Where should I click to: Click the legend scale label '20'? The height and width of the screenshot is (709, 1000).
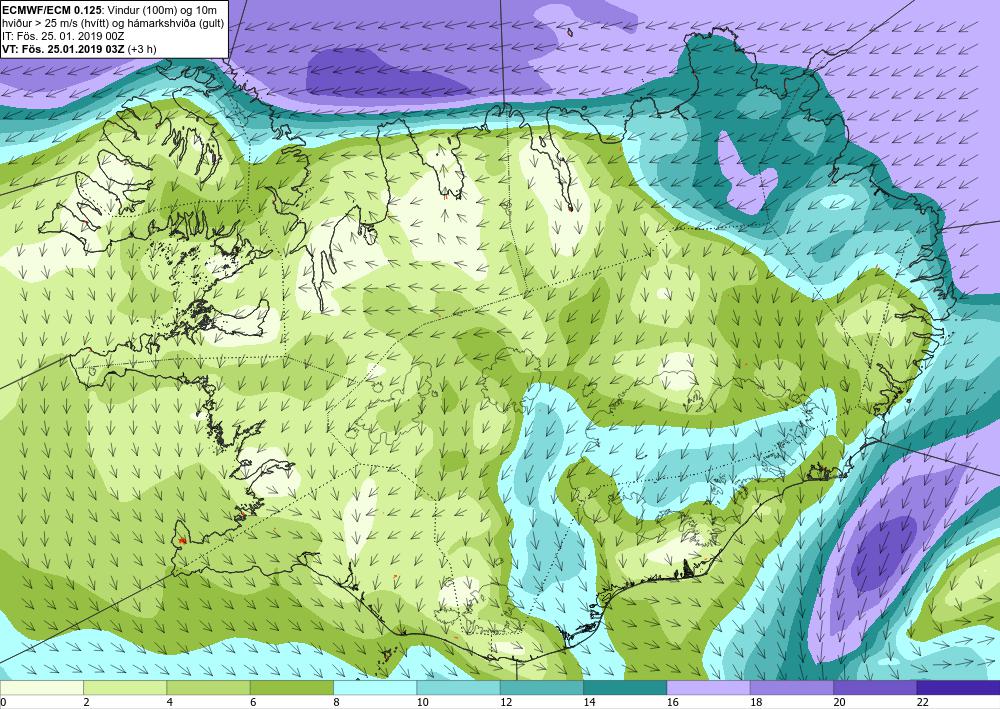tap(839, 702)
